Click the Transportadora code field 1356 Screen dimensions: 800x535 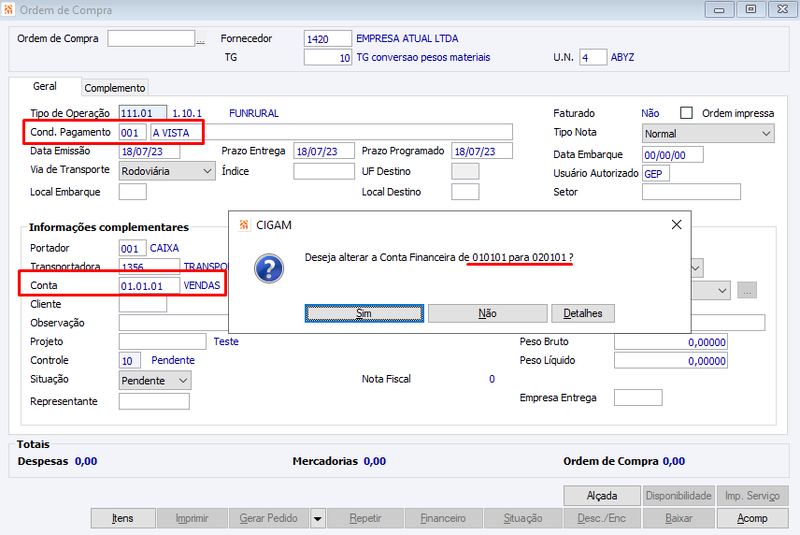149,266
